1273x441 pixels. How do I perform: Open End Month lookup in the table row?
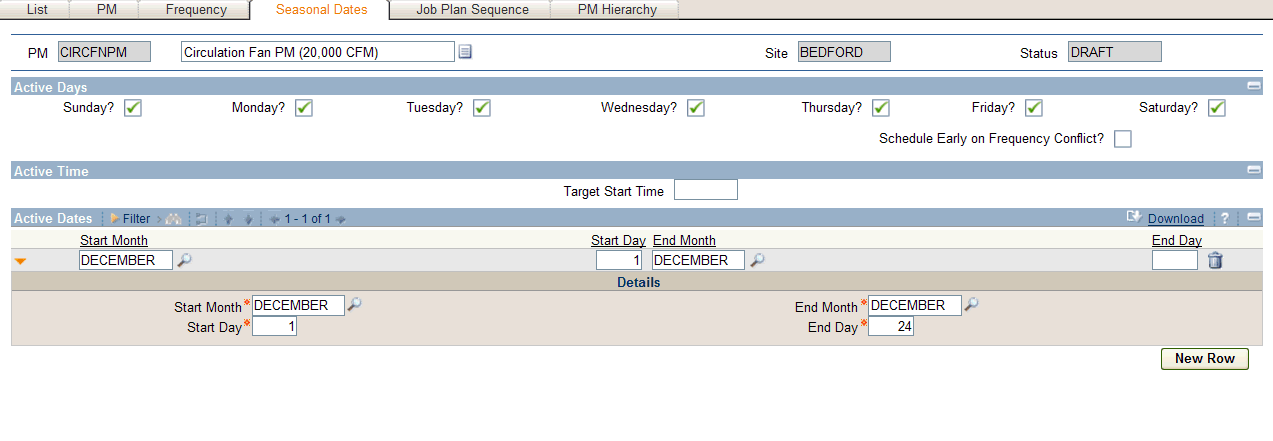click(x=758, y=260)
